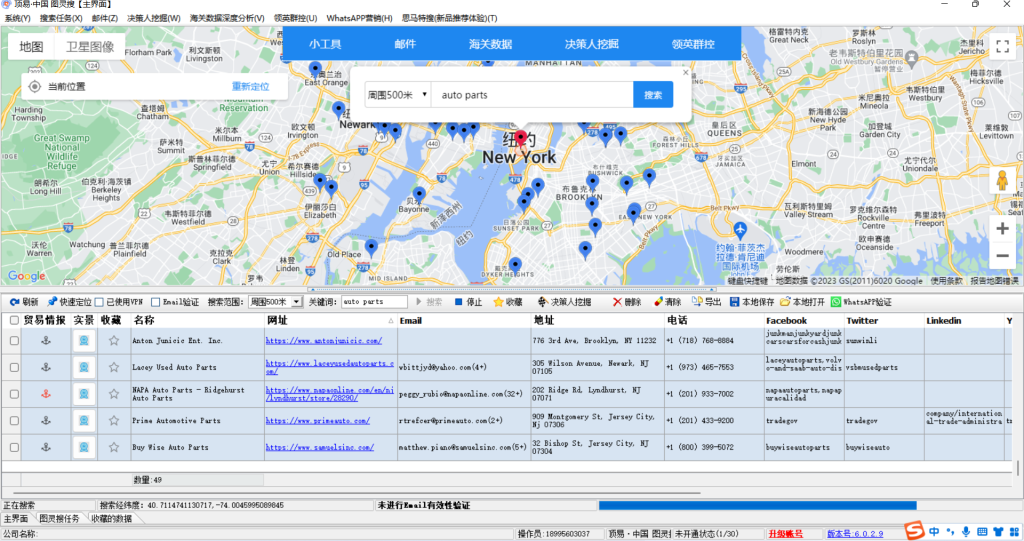Viewport: 1024px width, 541px height.
Task: Open the www.primeauto.com link
Action: [317, 421]
